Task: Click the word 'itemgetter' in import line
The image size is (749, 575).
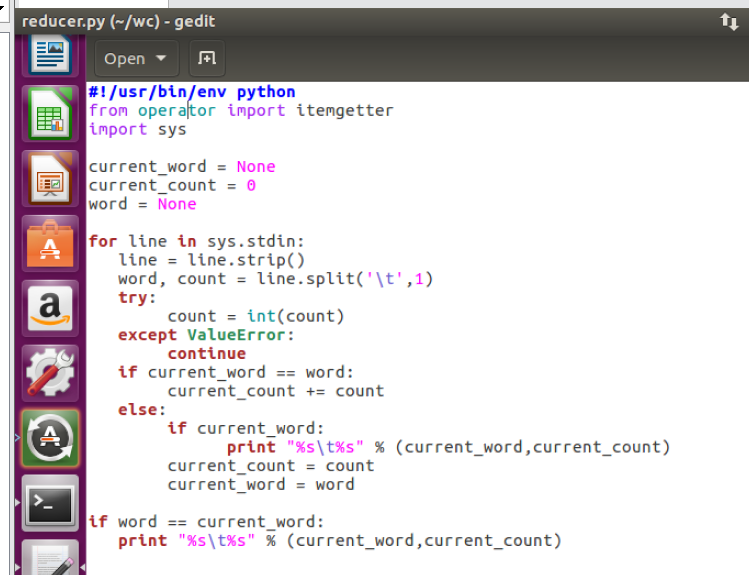Action: (345, 111)
